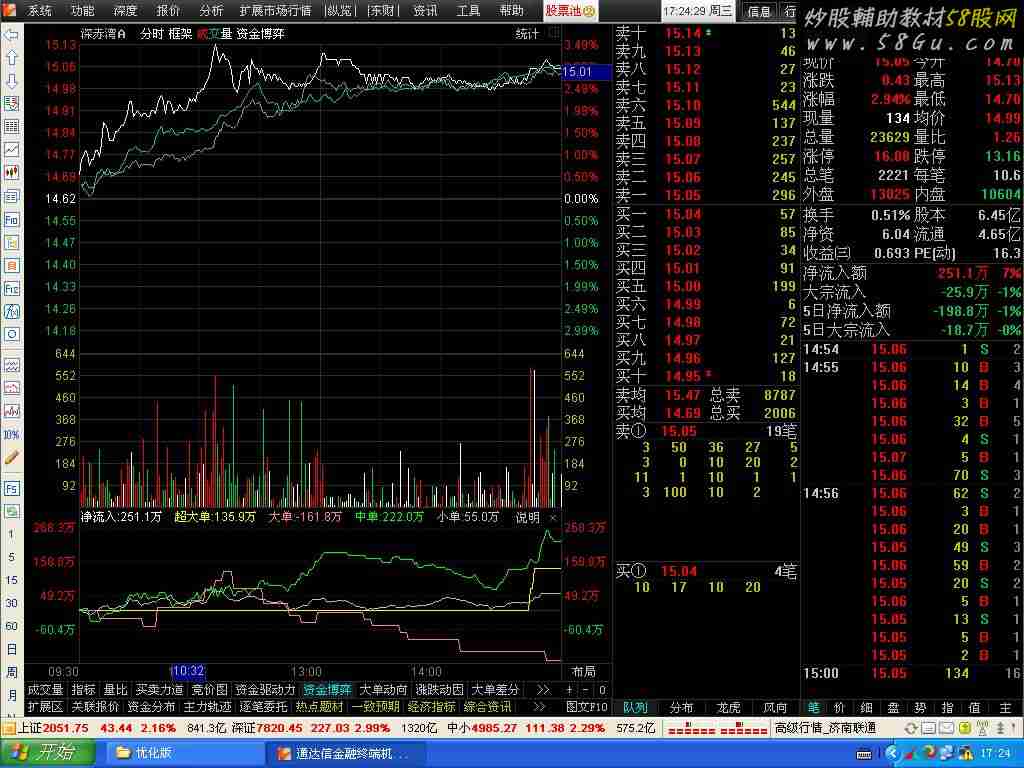Select the 资金驱动力 indicator tab

point(265,690)
